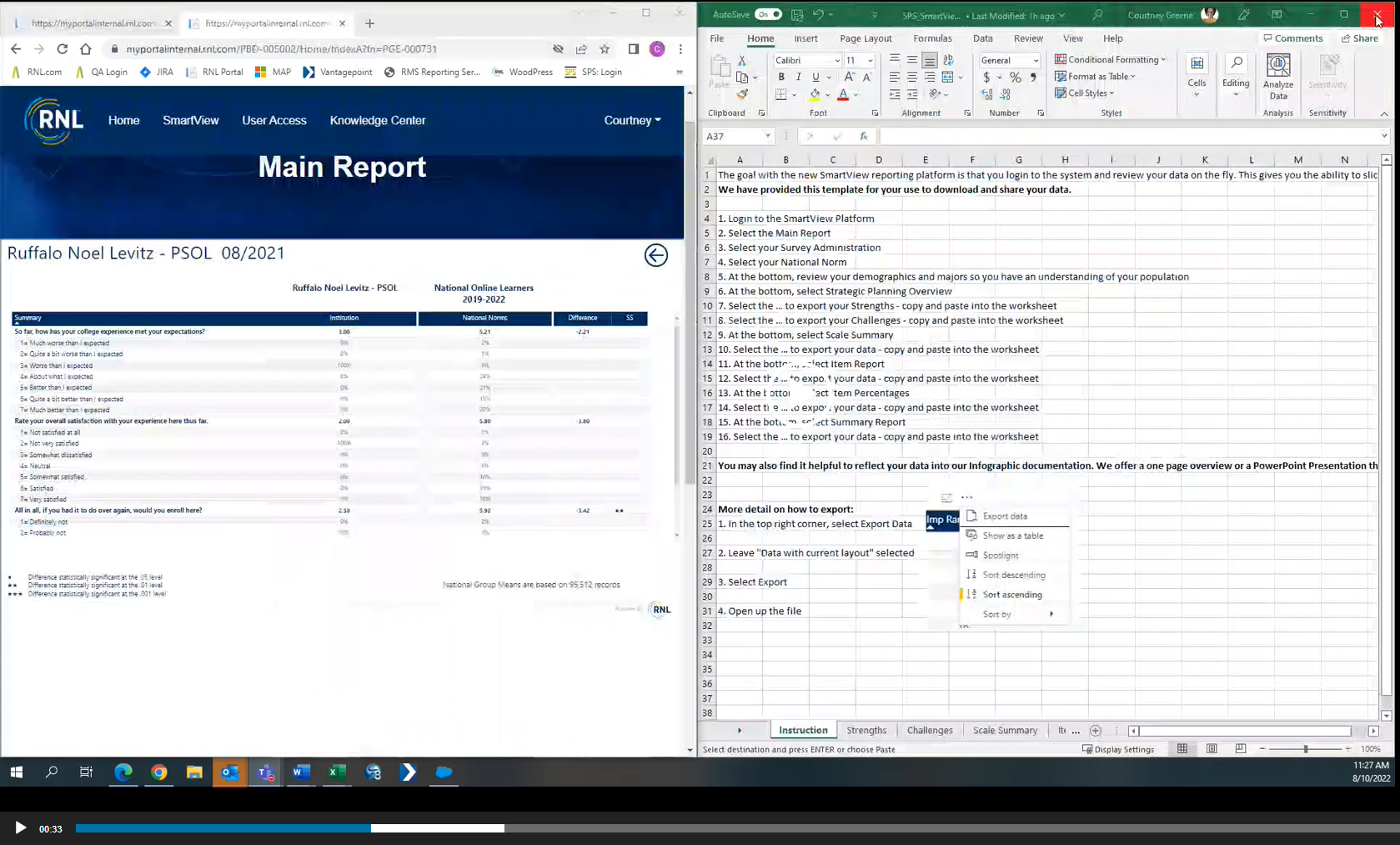Click the yellow Fill Color bucket
The width and height of the screenshot is (1400, 845).
pyautogui.click(x=815, y=95)
